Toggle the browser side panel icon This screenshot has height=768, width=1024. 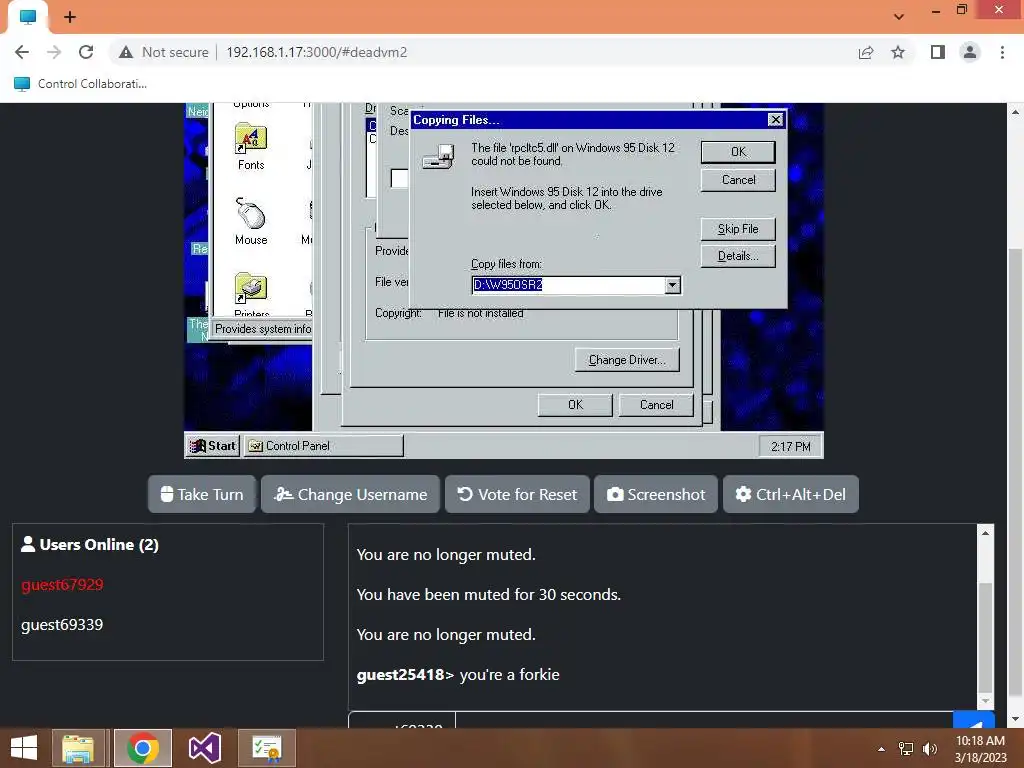(x=938, y=52)
